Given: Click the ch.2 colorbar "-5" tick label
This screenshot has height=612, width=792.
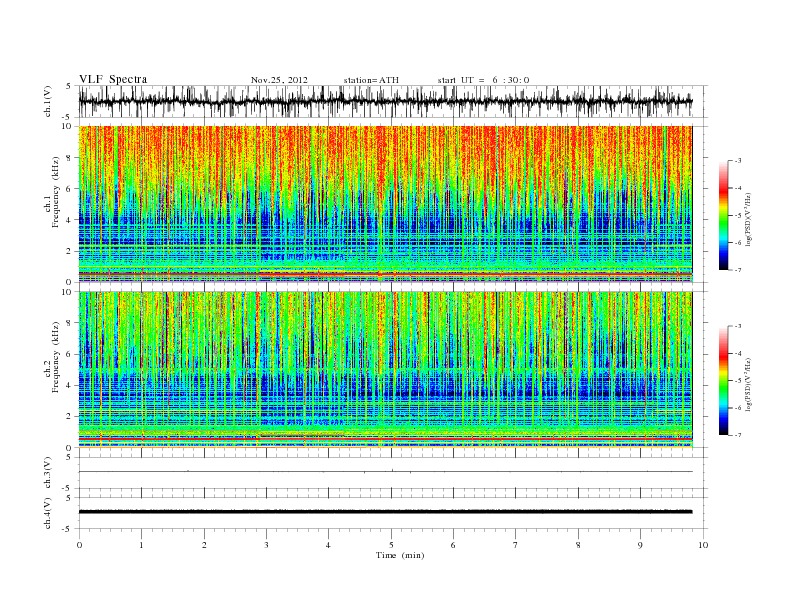Looking at the screenshot, I should (738, 381).
